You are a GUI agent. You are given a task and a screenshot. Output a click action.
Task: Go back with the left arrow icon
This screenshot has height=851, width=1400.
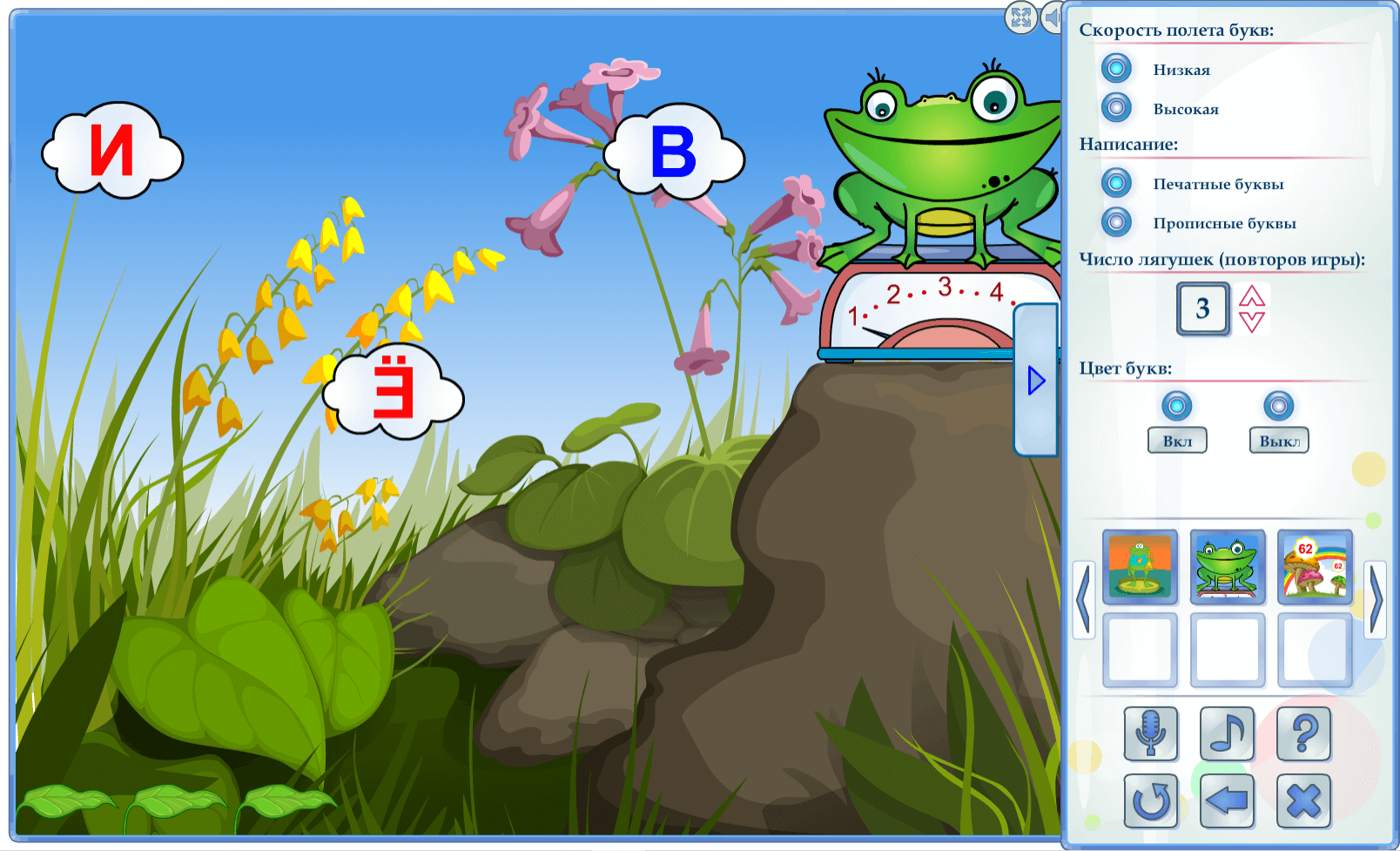pos(1228,800)
